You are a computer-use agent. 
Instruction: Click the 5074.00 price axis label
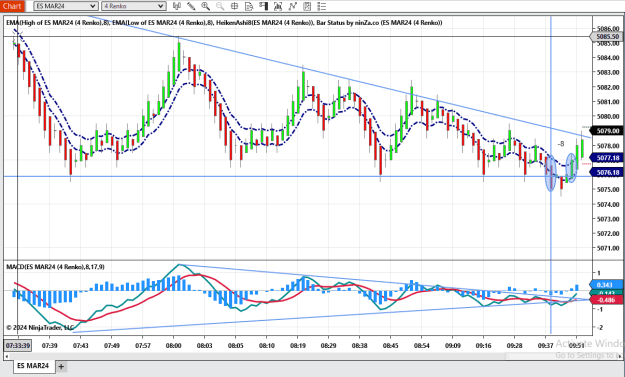tap(609, 204)
